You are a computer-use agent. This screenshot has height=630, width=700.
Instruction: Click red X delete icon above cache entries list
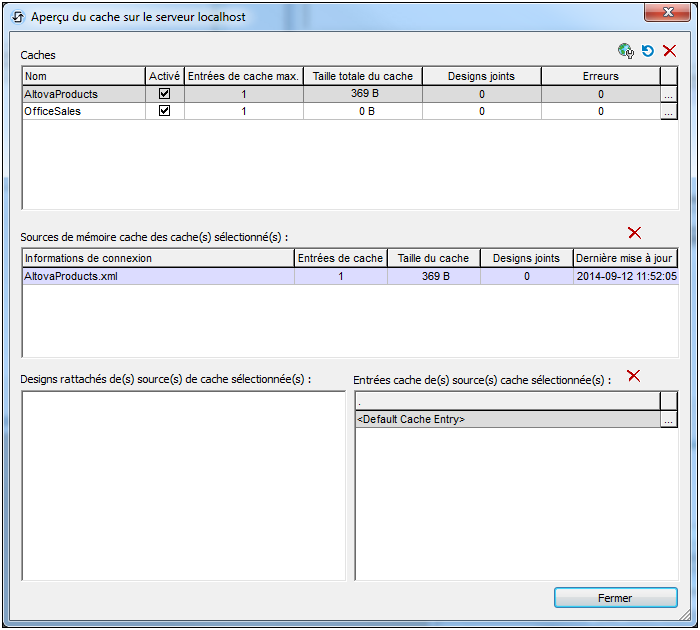[x=633, y=376]
